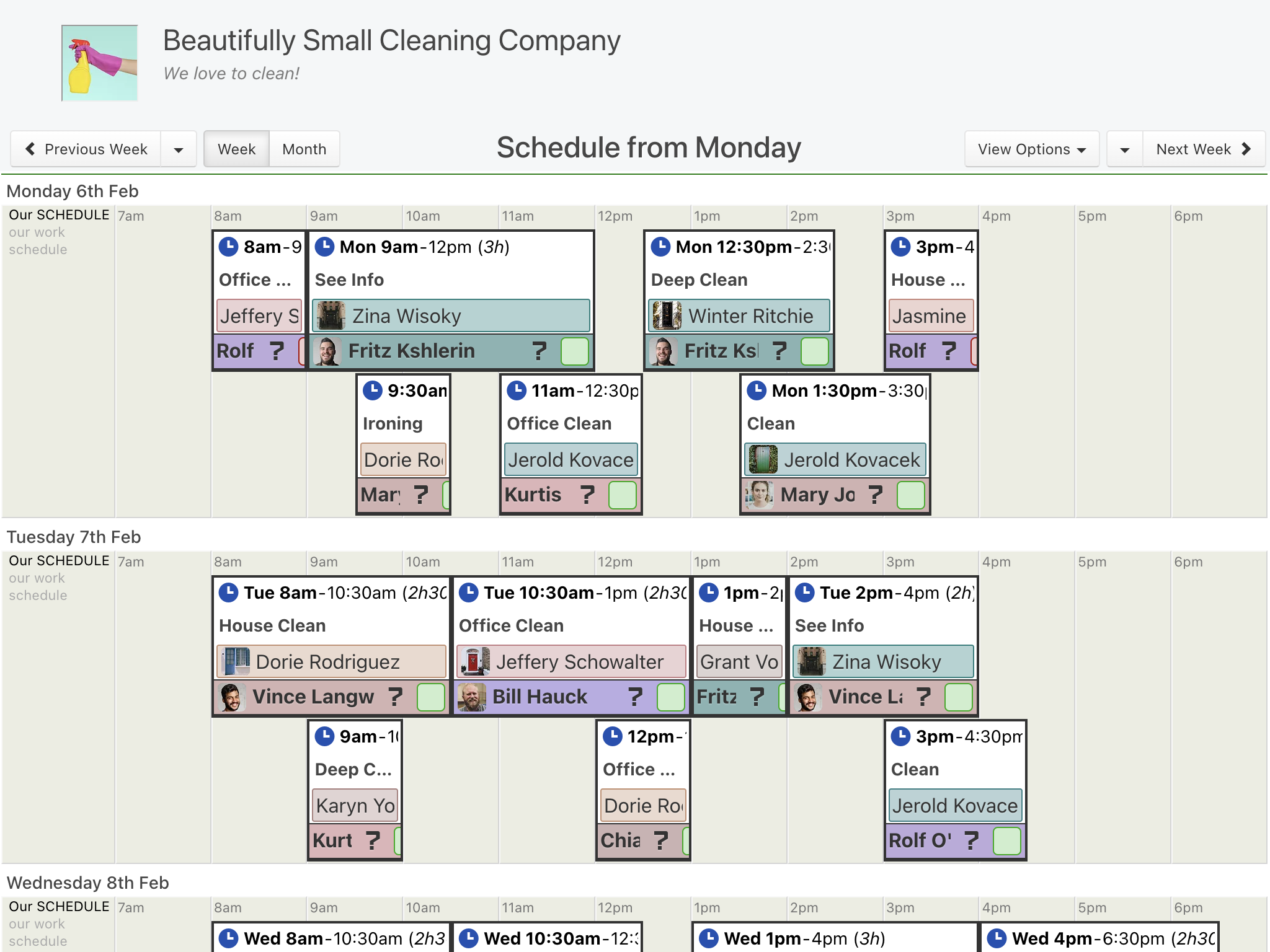Viewport: 1270px width, 952px height.
Task: Go to Next Week
Action: point(1204,149)
